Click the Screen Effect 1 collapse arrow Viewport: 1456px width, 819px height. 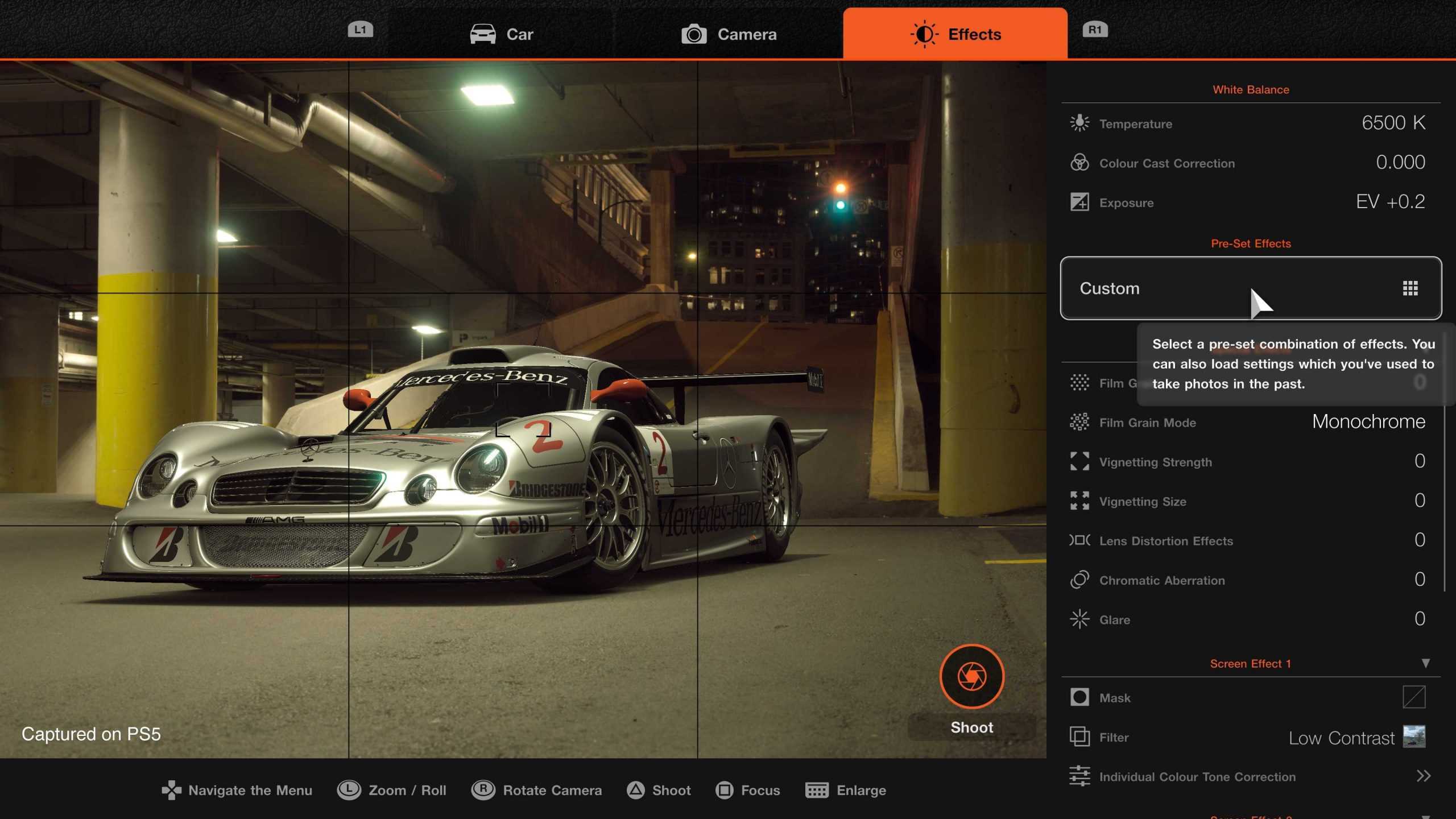click(x=1424, y=663)
